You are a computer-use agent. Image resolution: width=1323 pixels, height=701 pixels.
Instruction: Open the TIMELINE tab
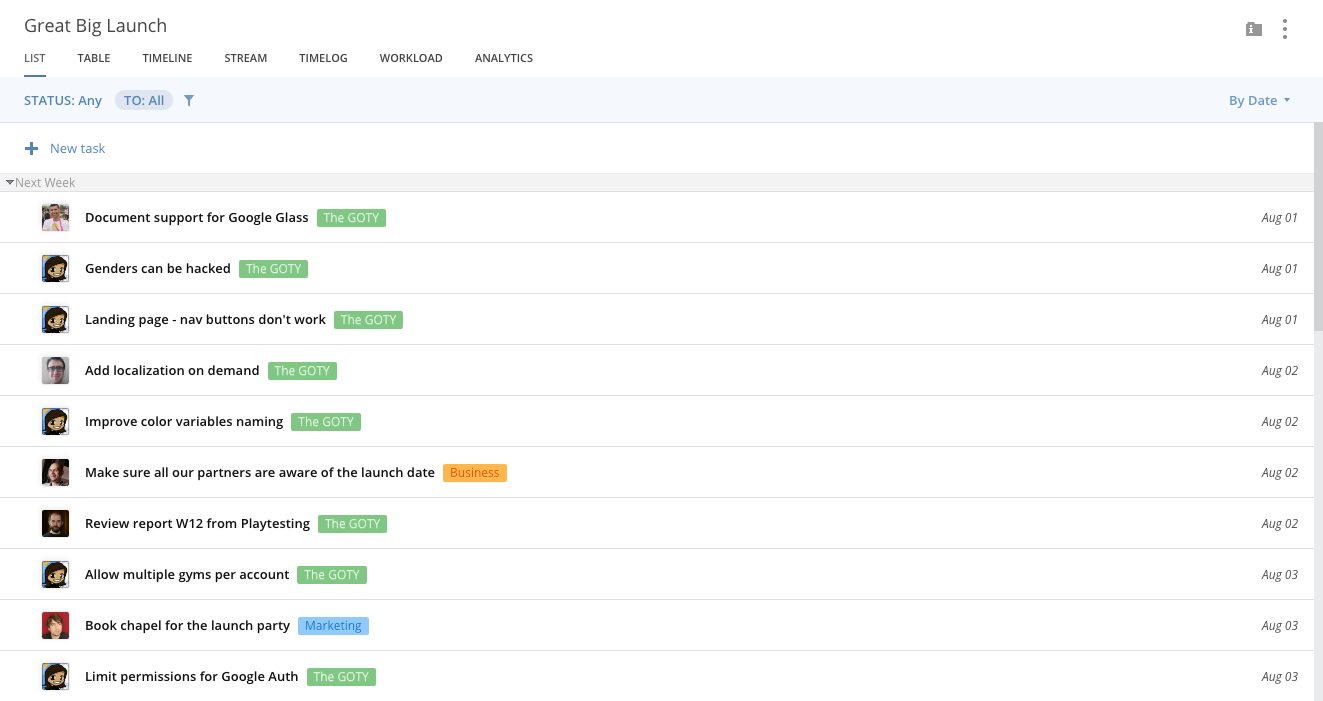(x=167, y=58)
